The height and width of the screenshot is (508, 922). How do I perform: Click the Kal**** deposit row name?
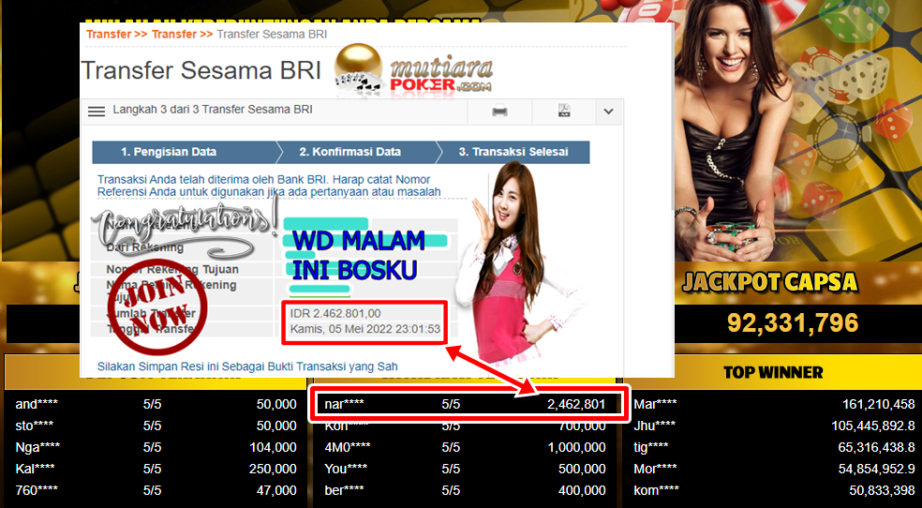click(35, 469)
